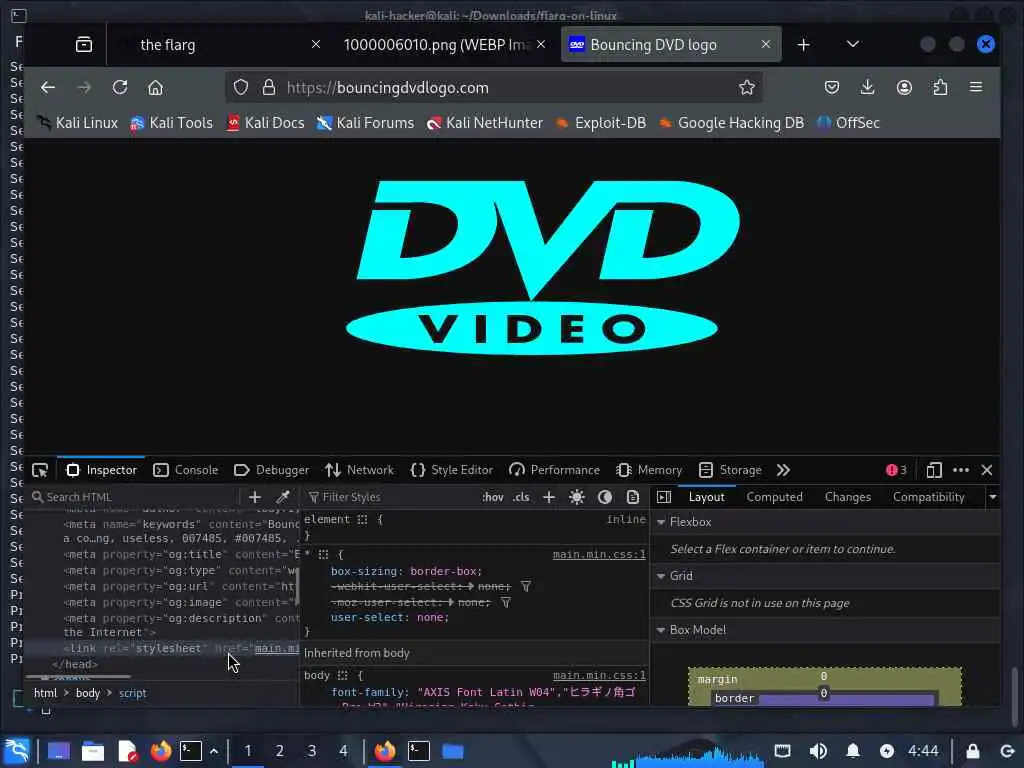Open the DevTools customize ellipsis menu

(x=961, y=470)
